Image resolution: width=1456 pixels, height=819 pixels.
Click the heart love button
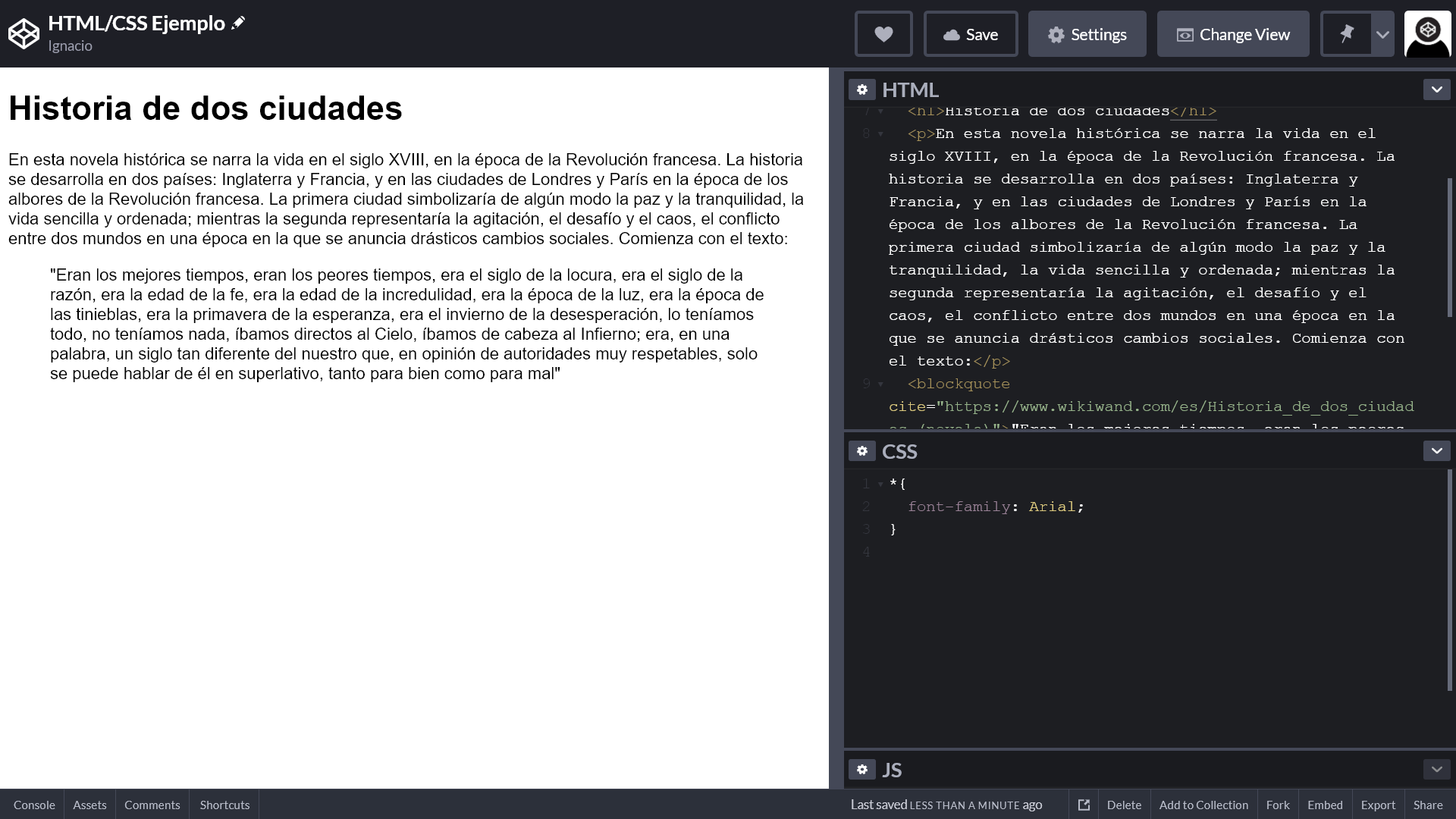[883, 34]
